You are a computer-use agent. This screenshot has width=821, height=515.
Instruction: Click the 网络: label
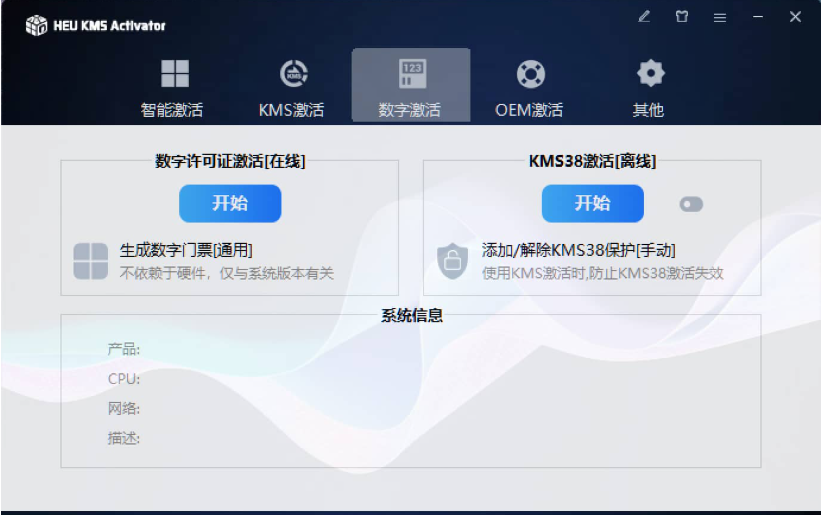click(x=124, y=408)
